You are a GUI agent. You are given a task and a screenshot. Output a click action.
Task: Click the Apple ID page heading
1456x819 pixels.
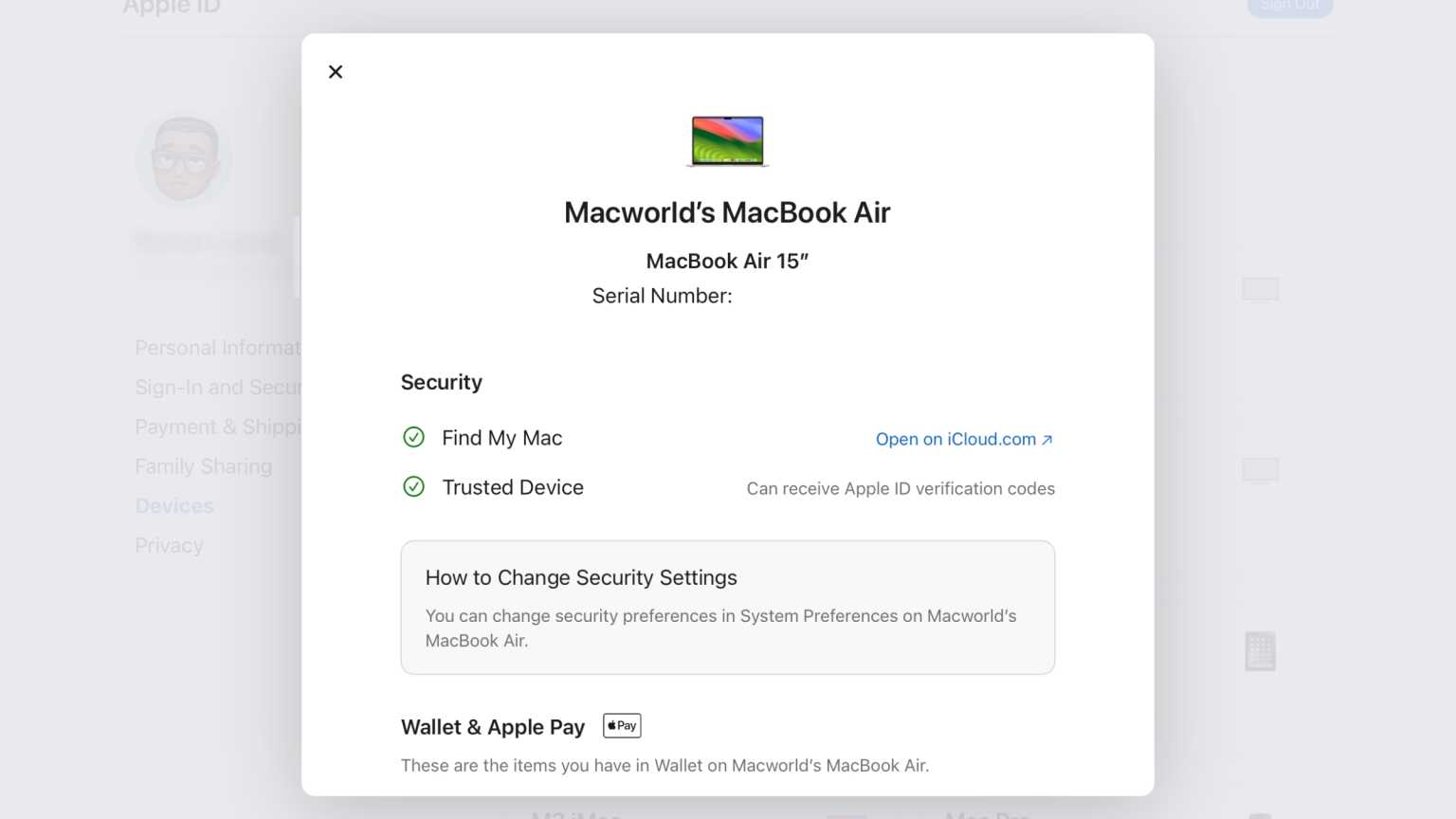(171, 8)
